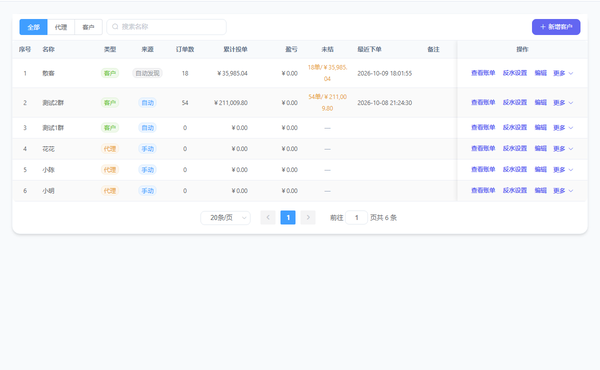Click the name 散客
Screen dimensions: 600x370
49,73
